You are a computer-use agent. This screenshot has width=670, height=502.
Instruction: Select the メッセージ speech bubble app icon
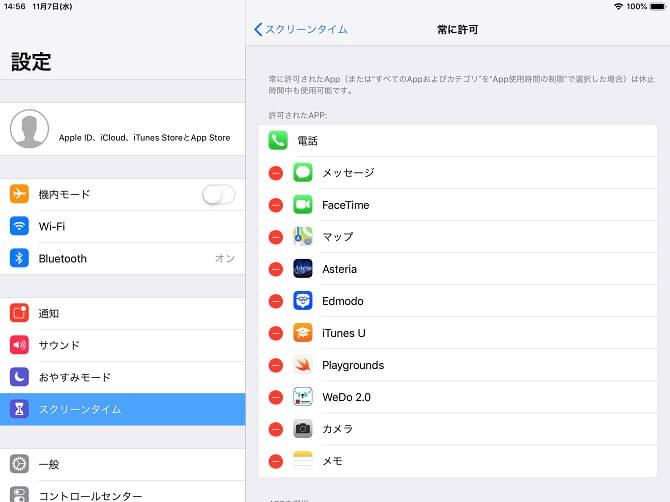click(303, 173)
